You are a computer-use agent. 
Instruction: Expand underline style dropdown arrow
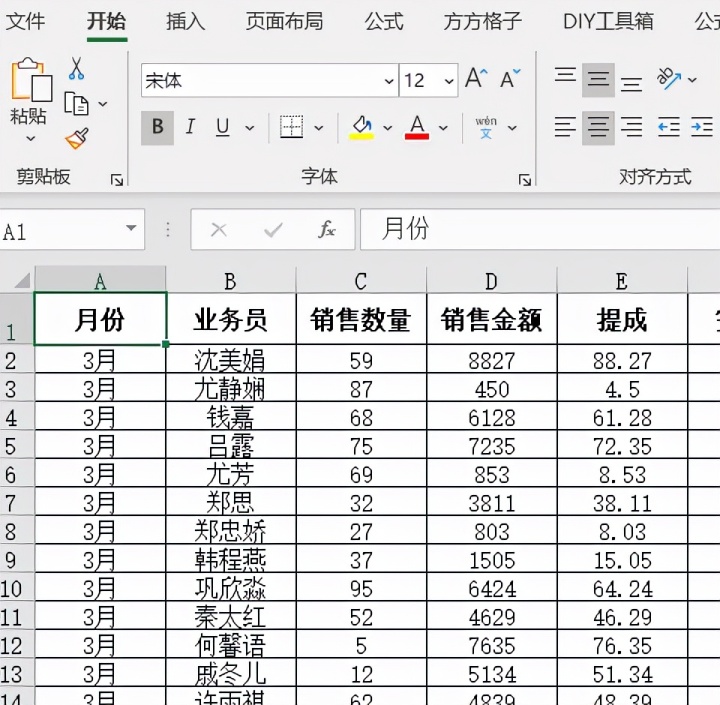pos(249,128)
